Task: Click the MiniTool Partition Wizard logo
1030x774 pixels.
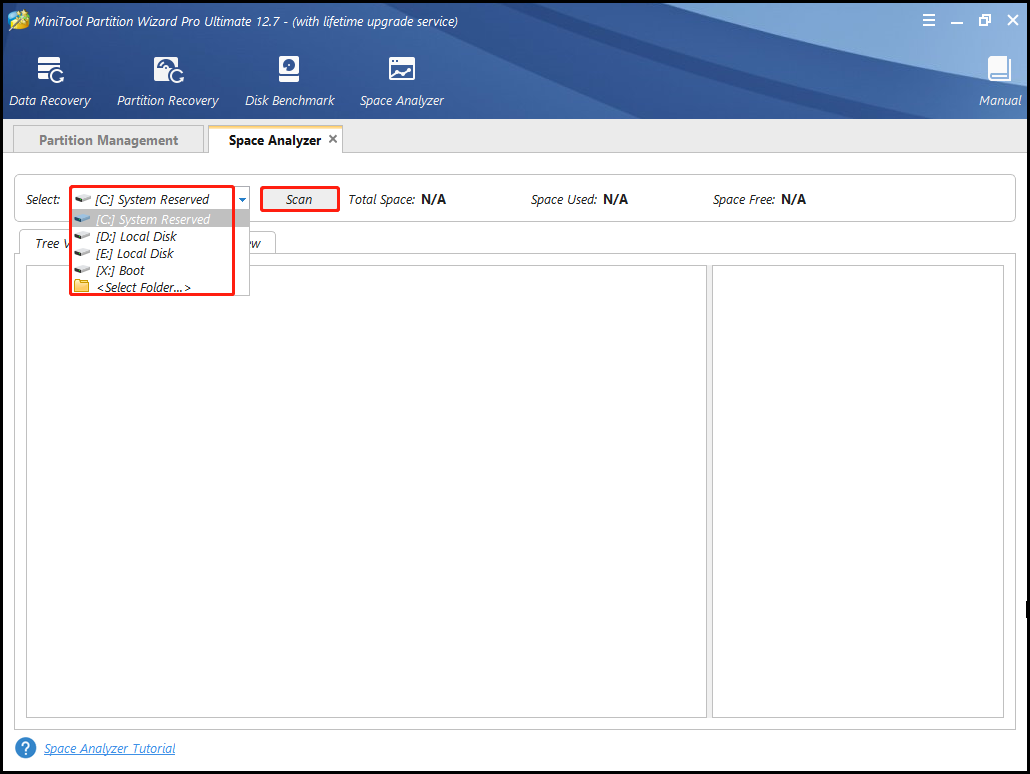Action: coord(17,19)
